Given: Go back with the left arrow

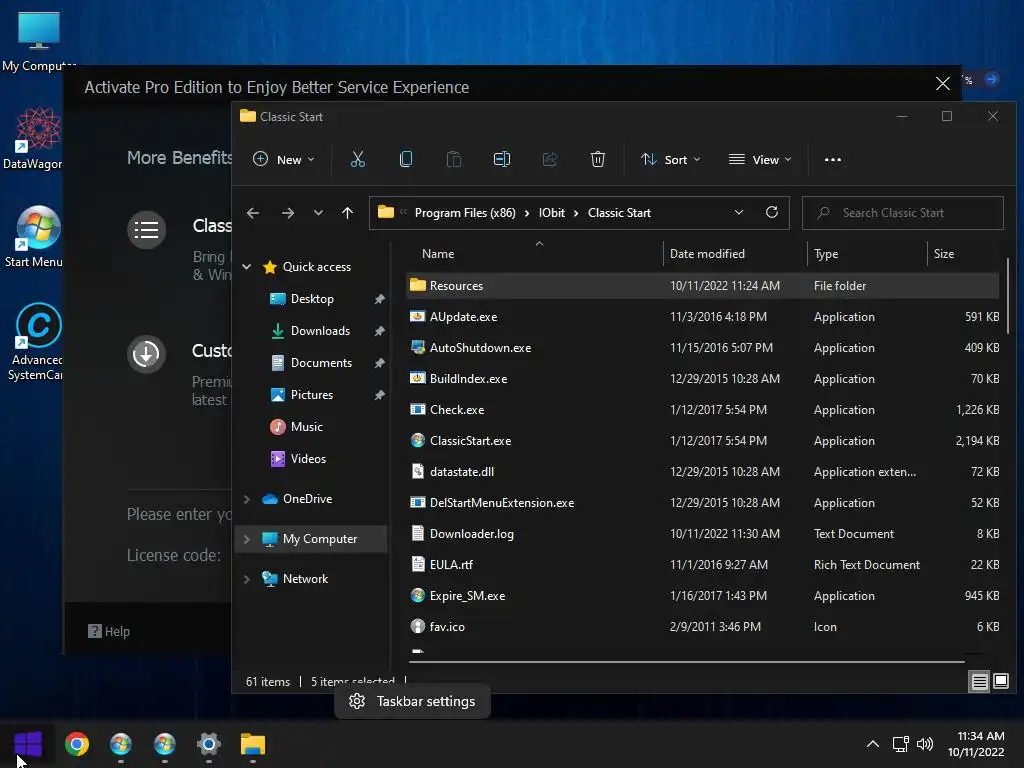Looking at the screenshot, I should point(253,213).
